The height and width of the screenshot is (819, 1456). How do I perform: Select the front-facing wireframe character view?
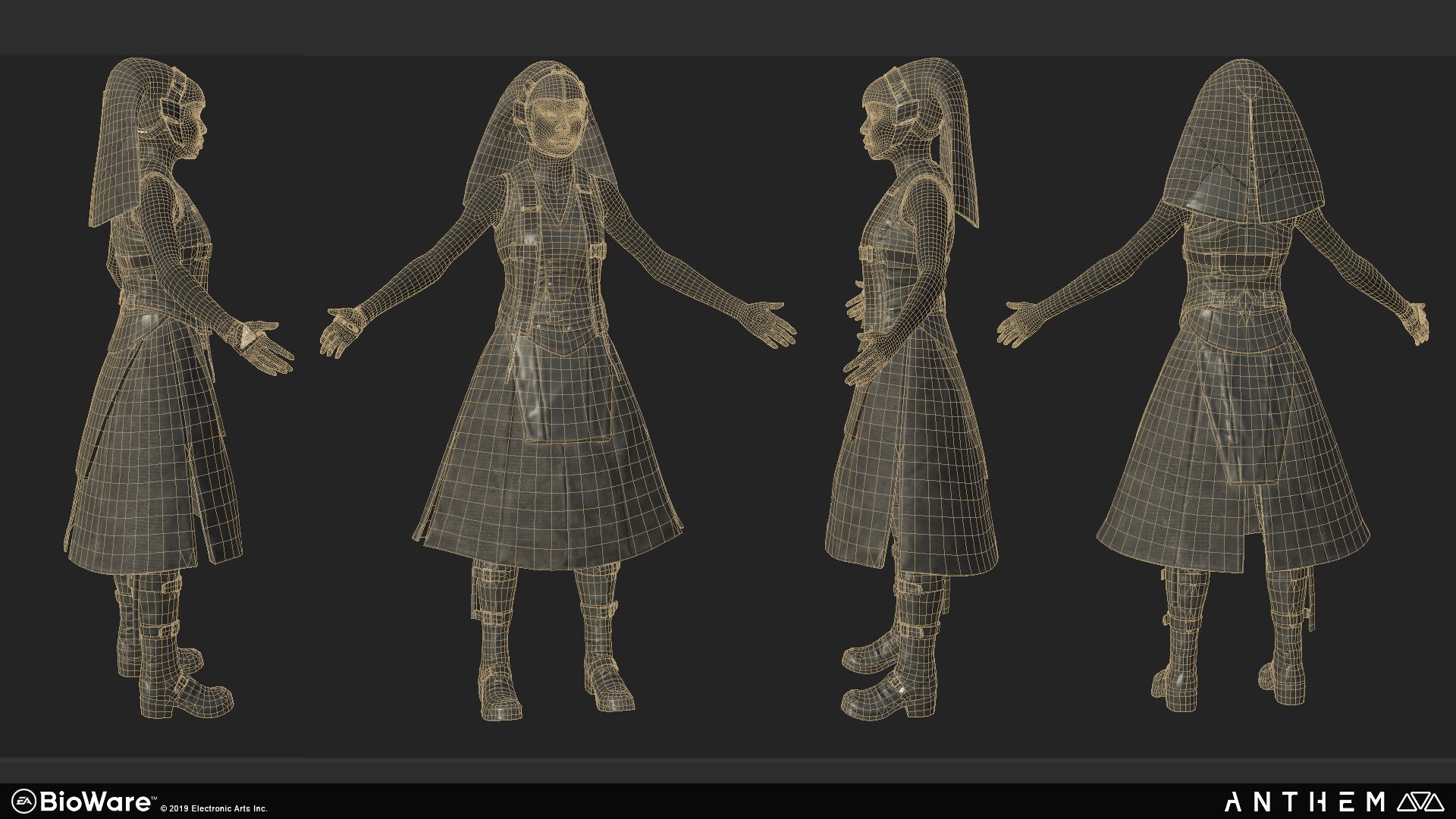557,391
